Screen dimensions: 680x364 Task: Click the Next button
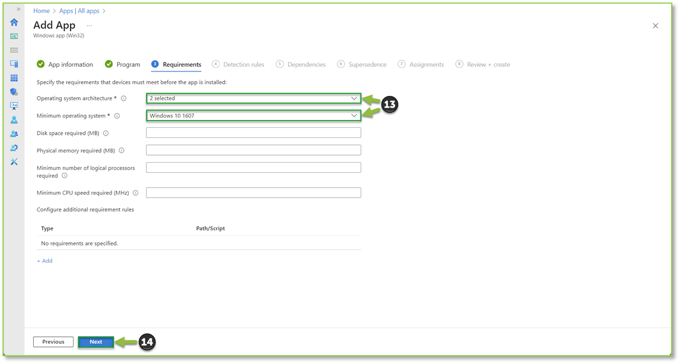pos(96,342)
